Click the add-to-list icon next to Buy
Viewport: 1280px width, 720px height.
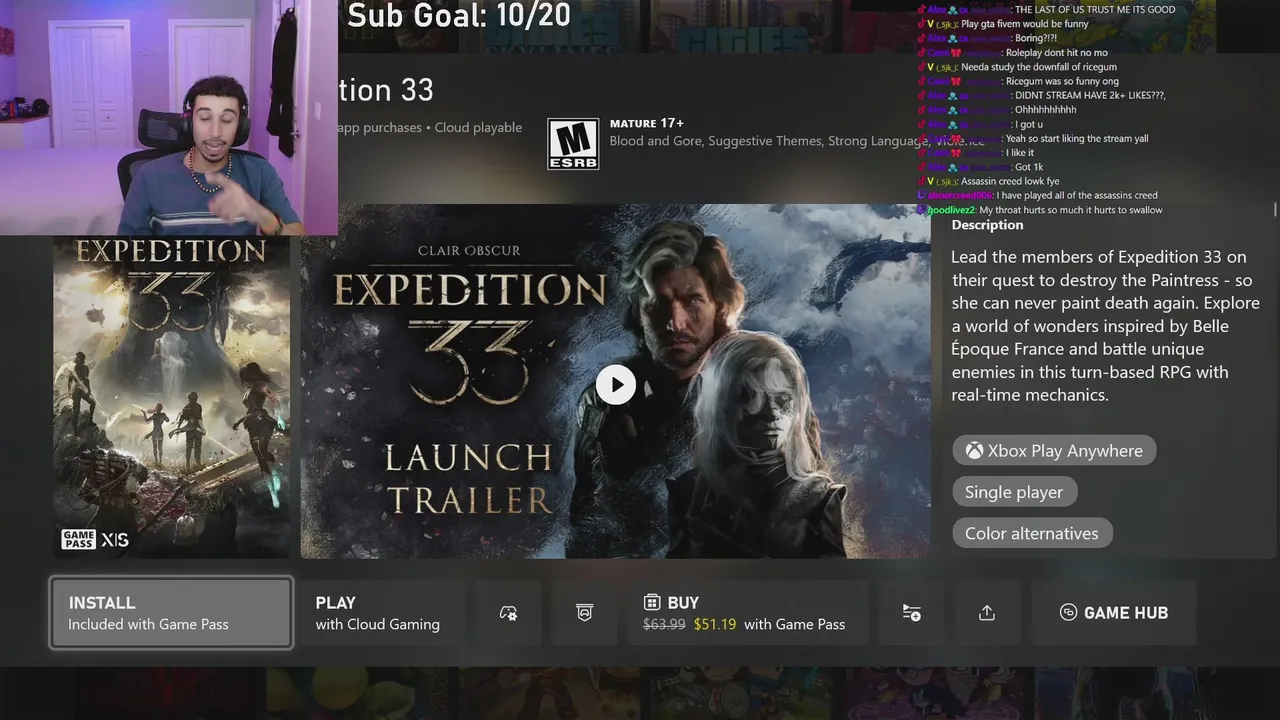pyautogui.click(x=911, y=613)
